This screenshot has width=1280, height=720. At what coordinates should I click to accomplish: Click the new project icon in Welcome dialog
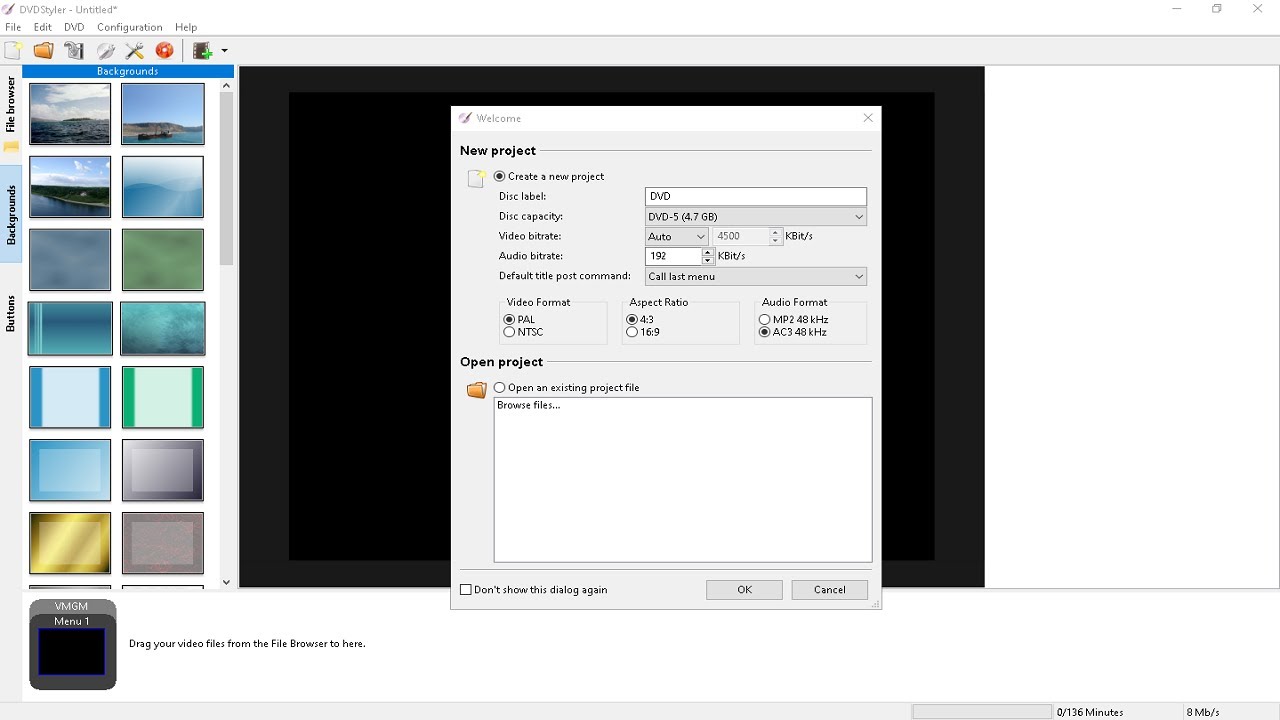(476, 178)
